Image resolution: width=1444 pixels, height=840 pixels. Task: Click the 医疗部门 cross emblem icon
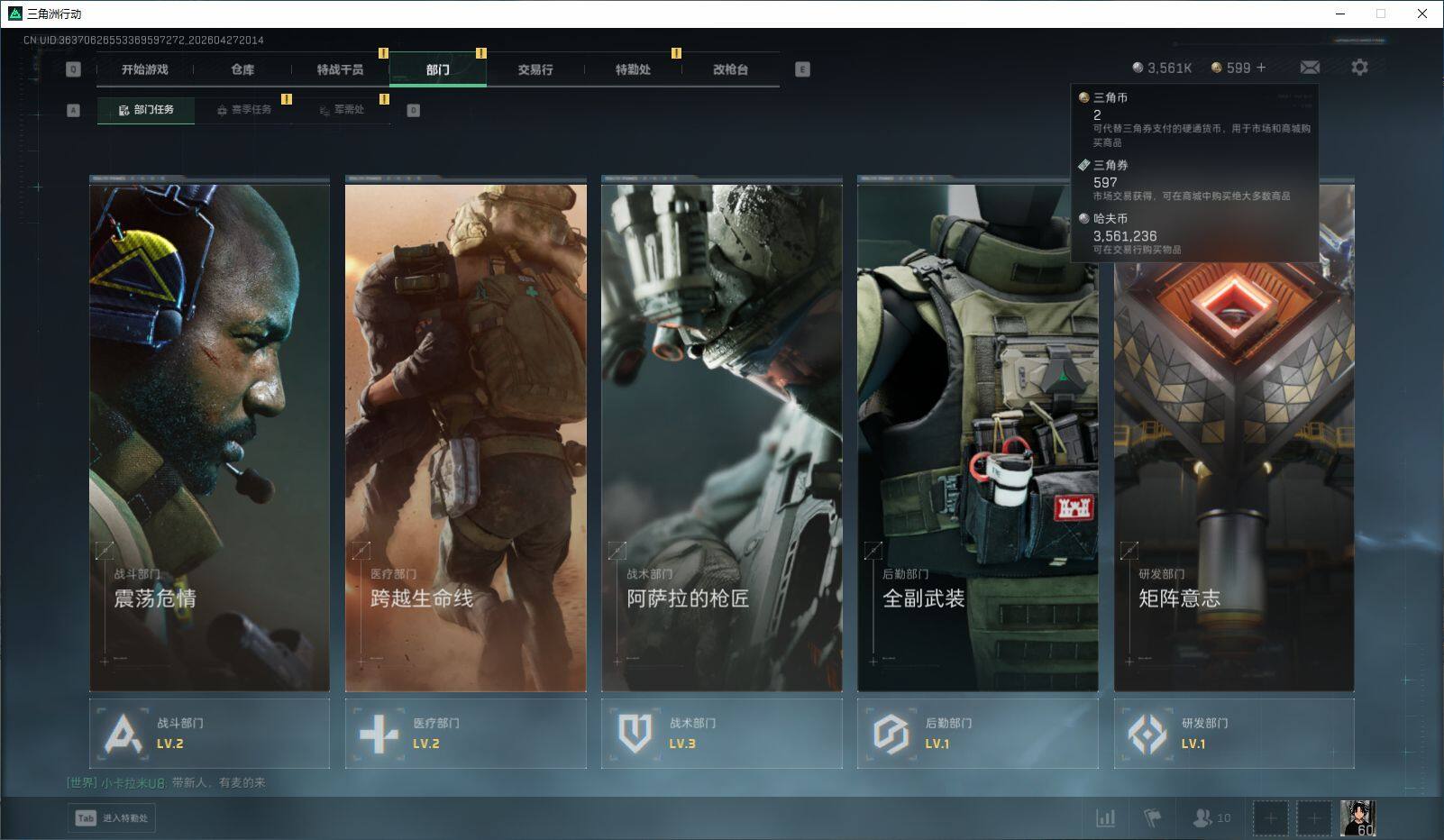coord(379,734)
